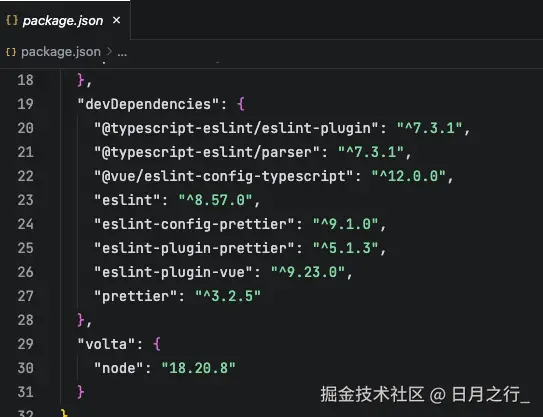This screenshot has width=543, height=417.
Task: Open the breadcrumb ellipsis segment
Action: tap(122, 53)
